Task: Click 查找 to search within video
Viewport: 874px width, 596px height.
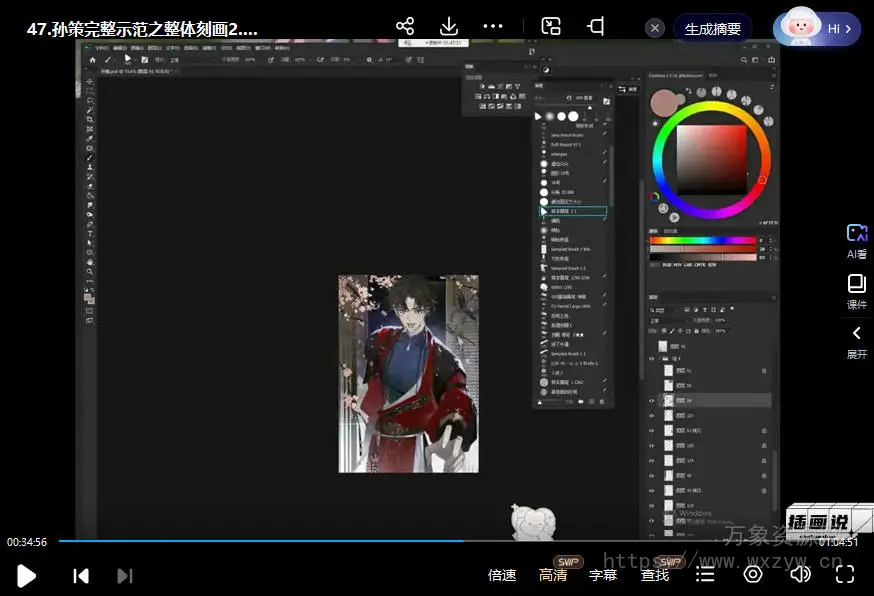Action: point(655,575)
